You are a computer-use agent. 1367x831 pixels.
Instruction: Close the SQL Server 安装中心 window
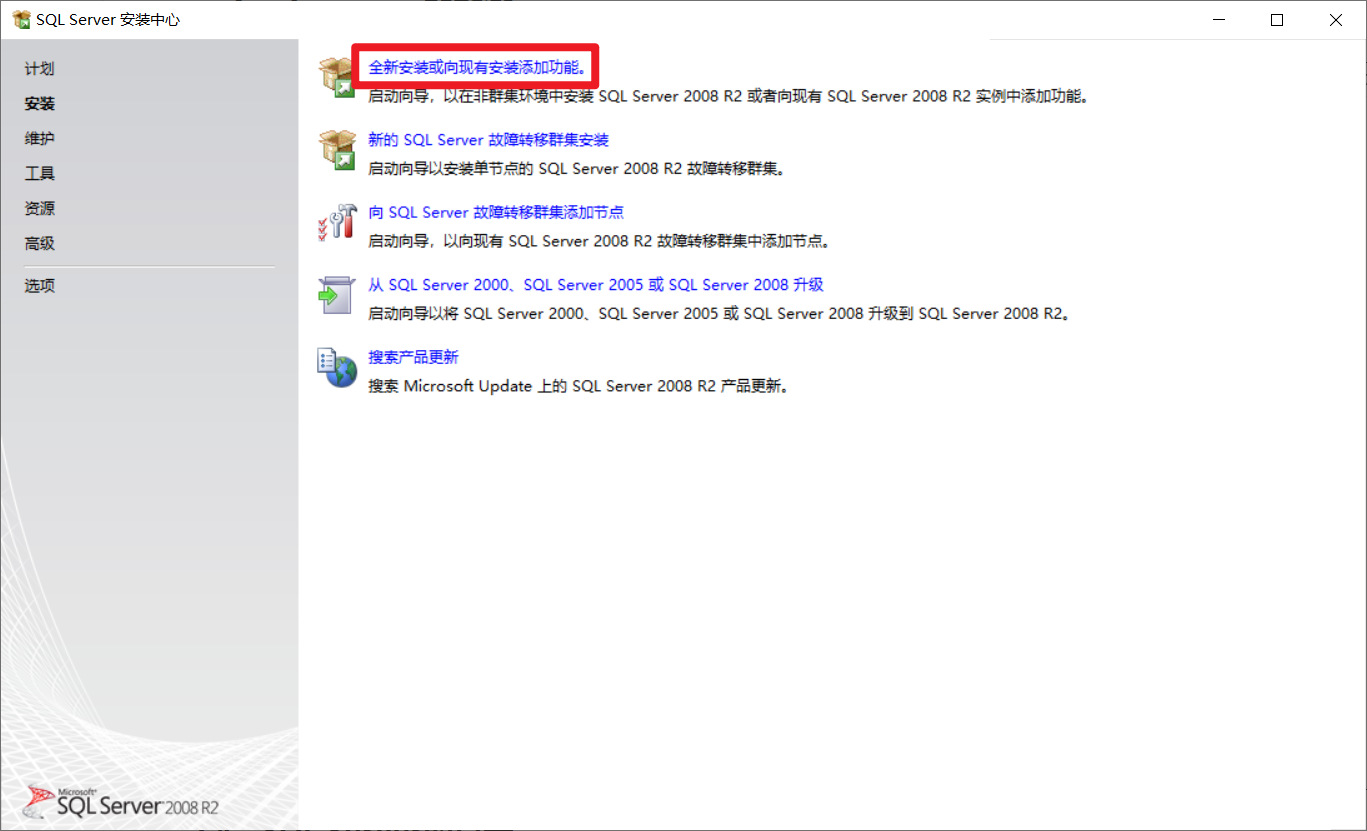[x=1336, y=20]
